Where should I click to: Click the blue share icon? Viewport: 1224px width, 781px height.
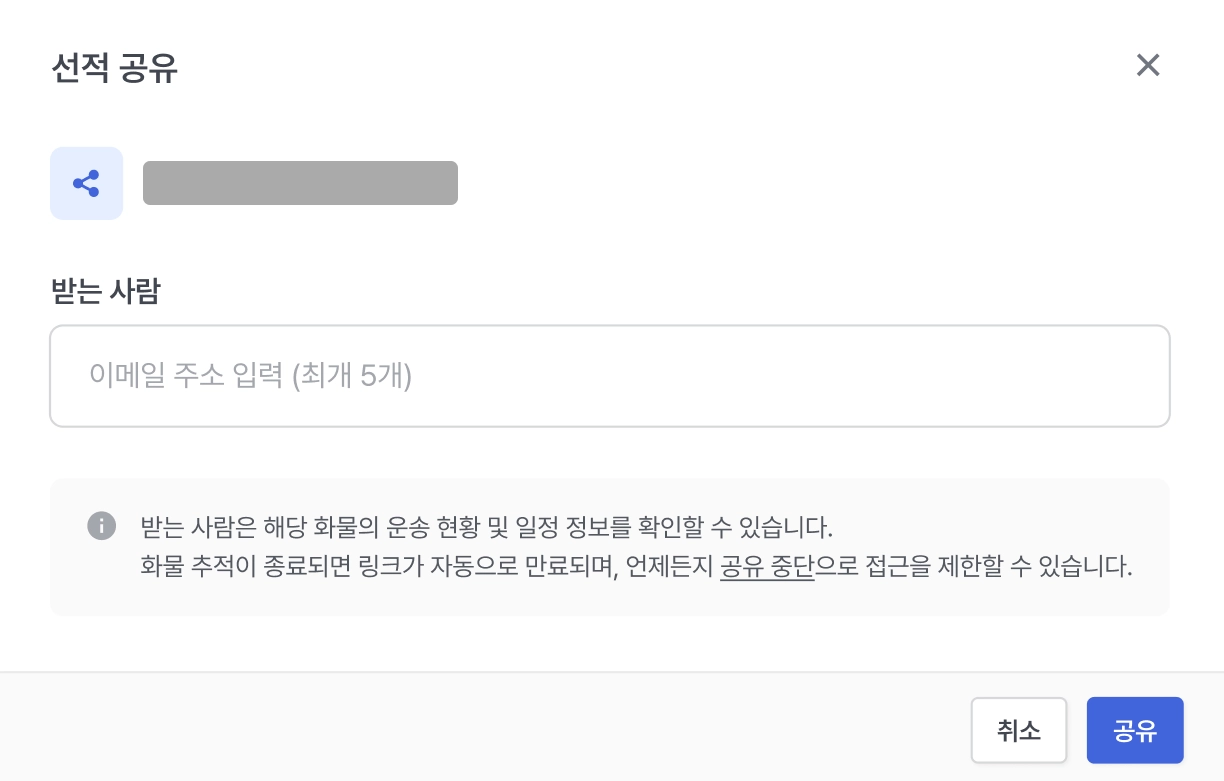tap(86, 183)
